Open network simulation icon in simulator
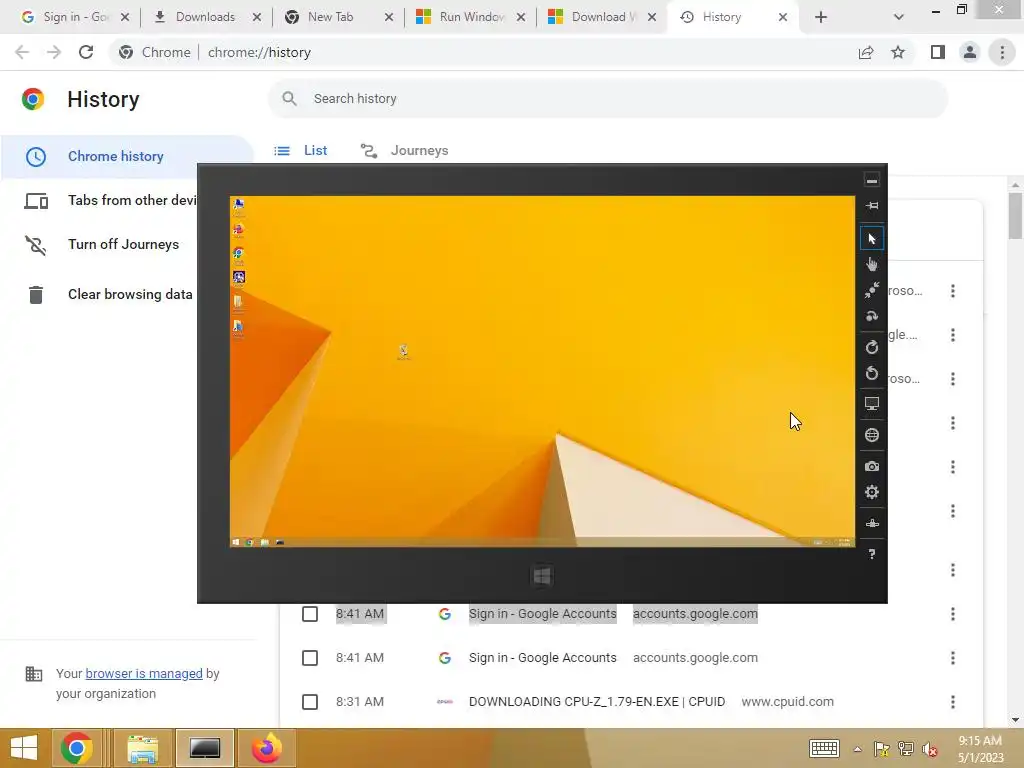This screenshot has height=768, width=1024. click(x=872, y=523)
